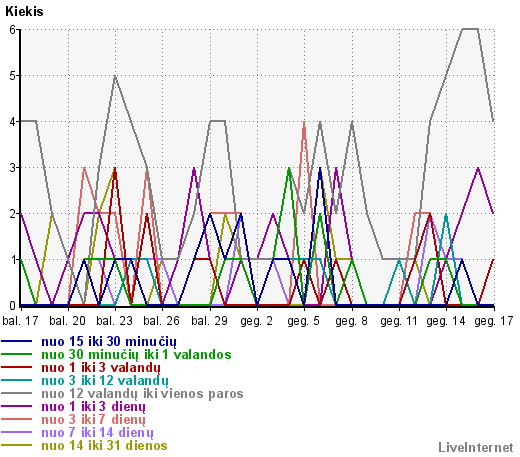520x457 pixels.
Task: Select 'nuo 12 valandų iki vienos paros' label
Action: tap(142, 394)
